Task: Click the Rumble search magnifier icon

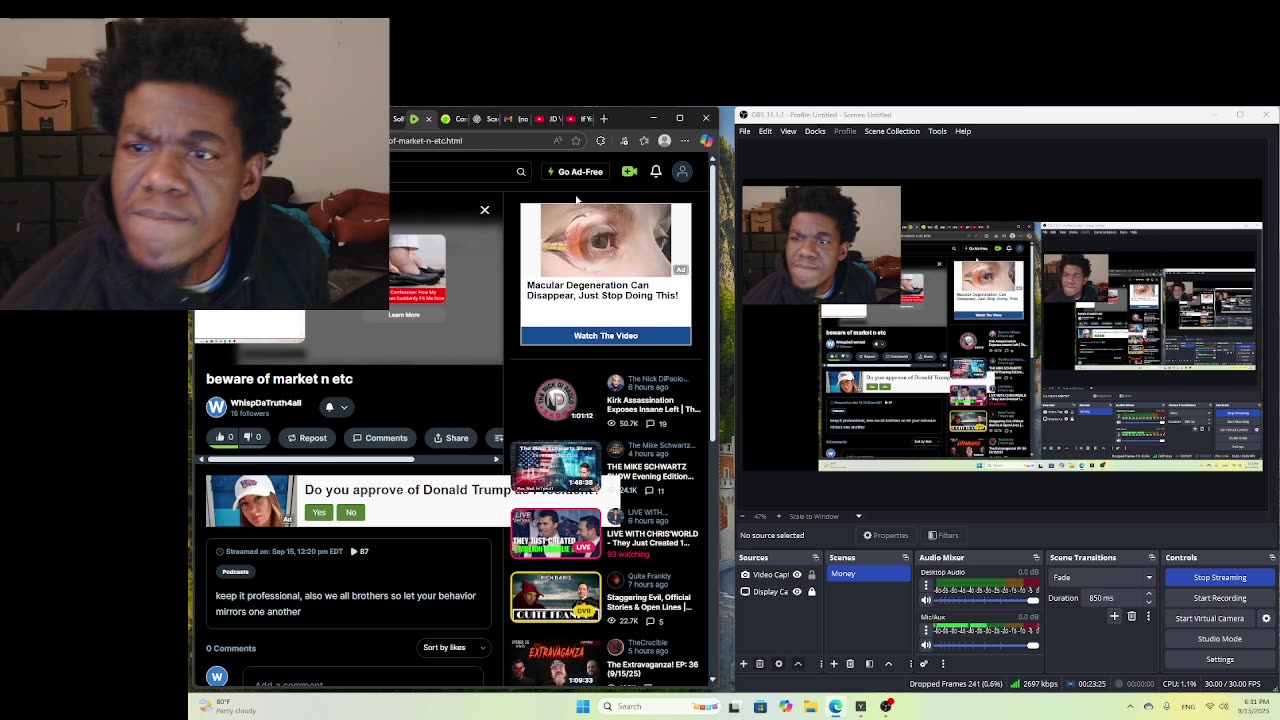Action: pyautogui.click(x=521, y=172)
